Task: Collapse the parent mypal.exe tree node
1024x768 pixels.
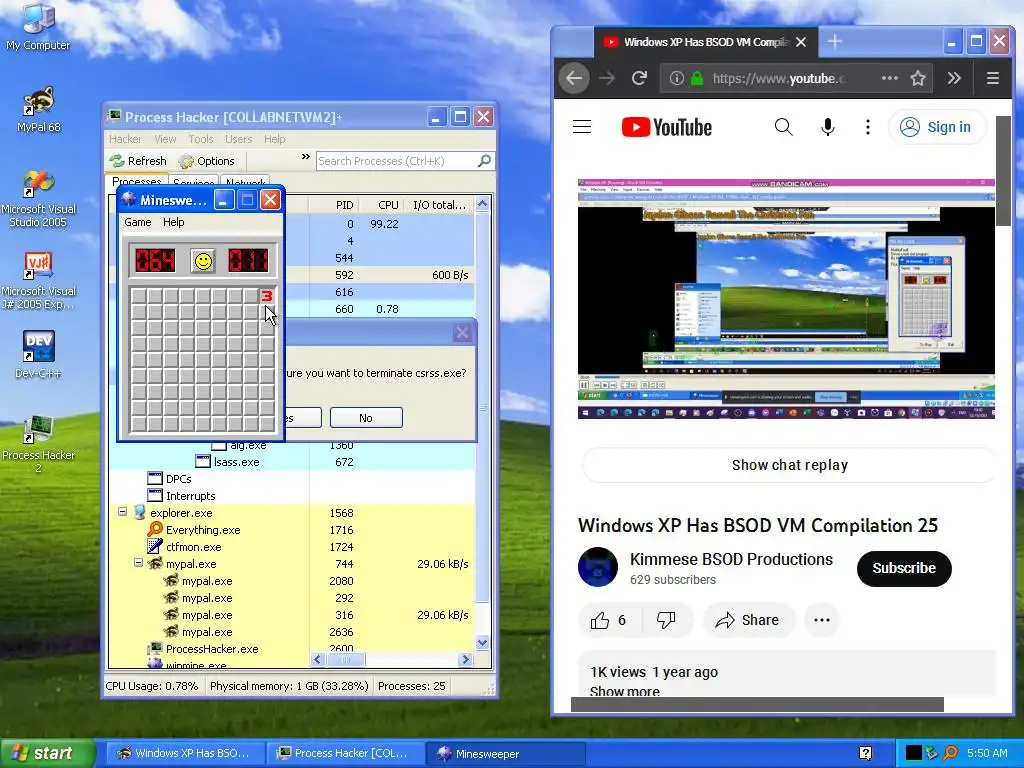Action: tap(138, 562)
